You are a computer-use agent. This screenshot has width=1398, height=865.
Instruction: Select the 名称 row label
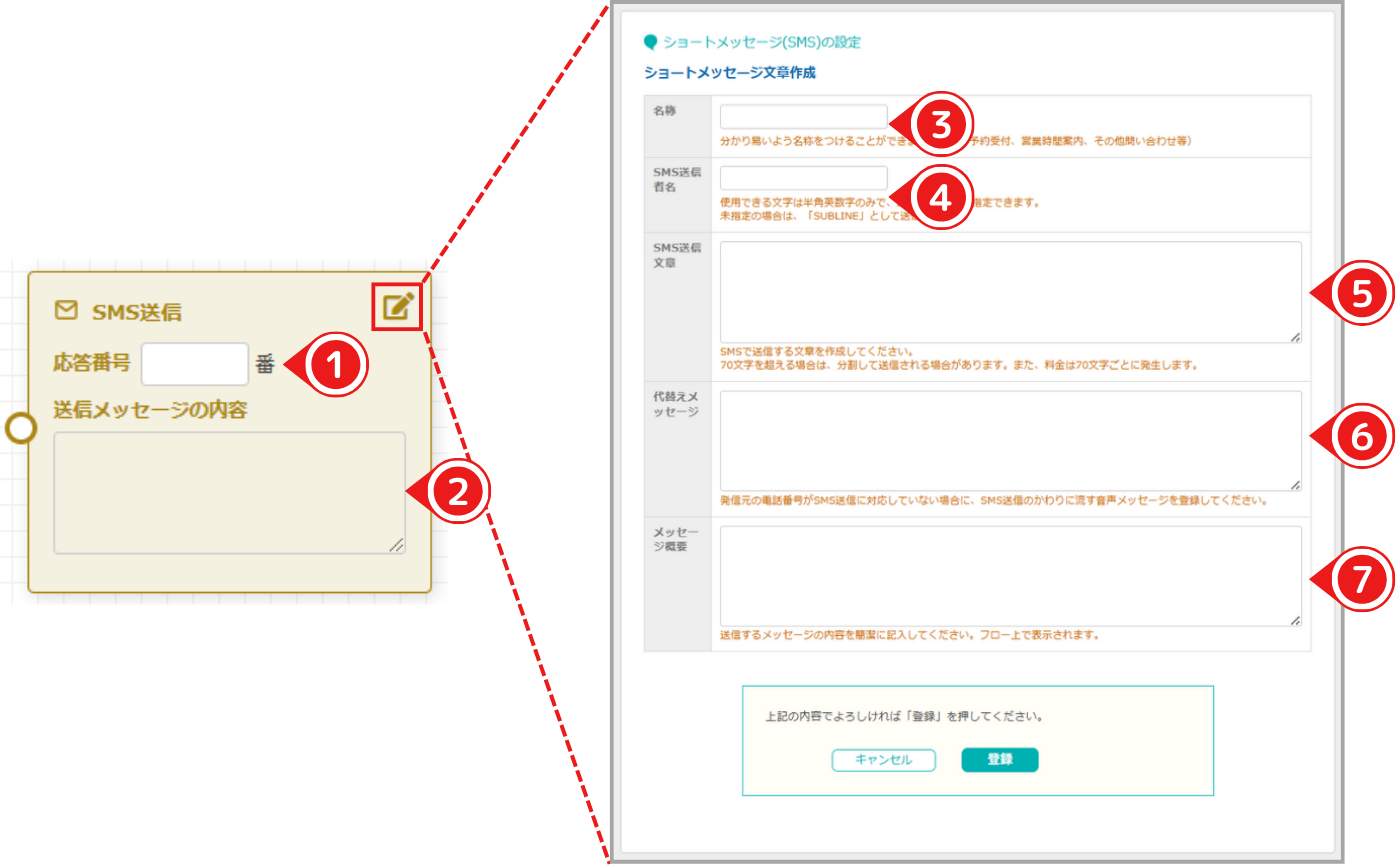point(664,111)
